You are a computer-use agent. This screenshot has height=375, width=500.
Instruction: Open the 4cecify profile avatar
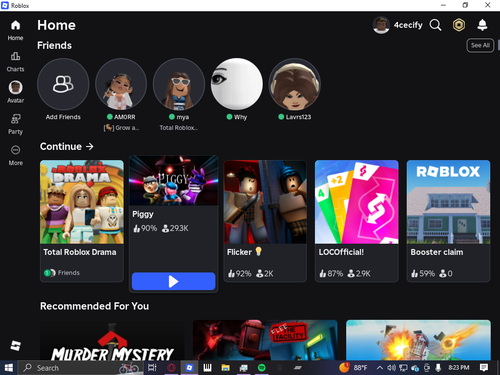[x=381, y=25]
